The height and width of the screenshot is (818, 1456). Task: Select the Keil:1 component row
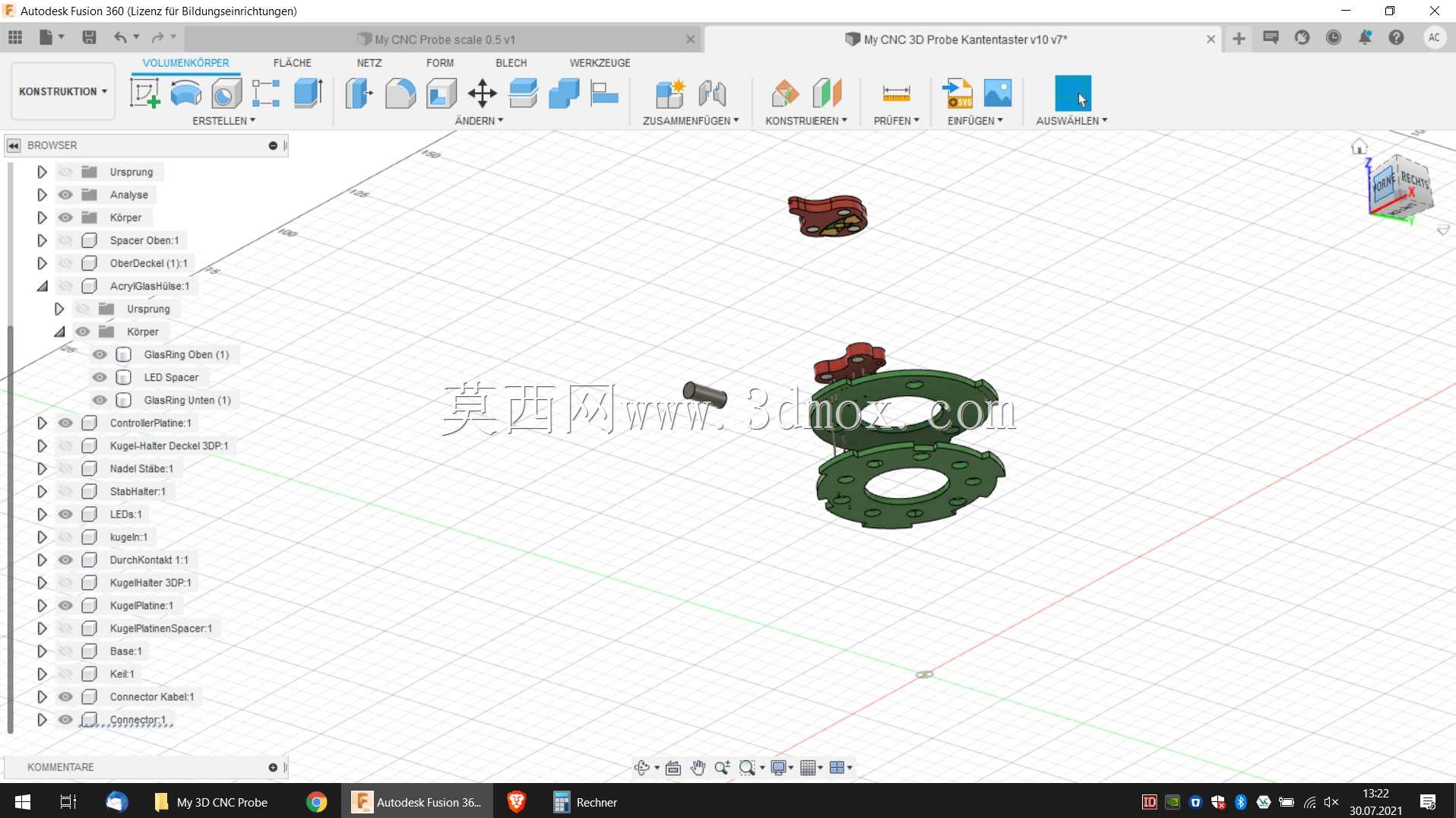(122, 674)
